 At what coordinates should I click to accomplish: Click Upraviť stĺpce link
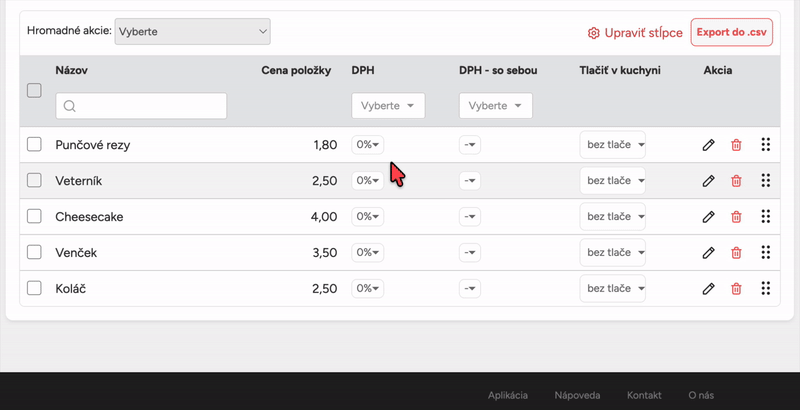(x=635, y=33)
